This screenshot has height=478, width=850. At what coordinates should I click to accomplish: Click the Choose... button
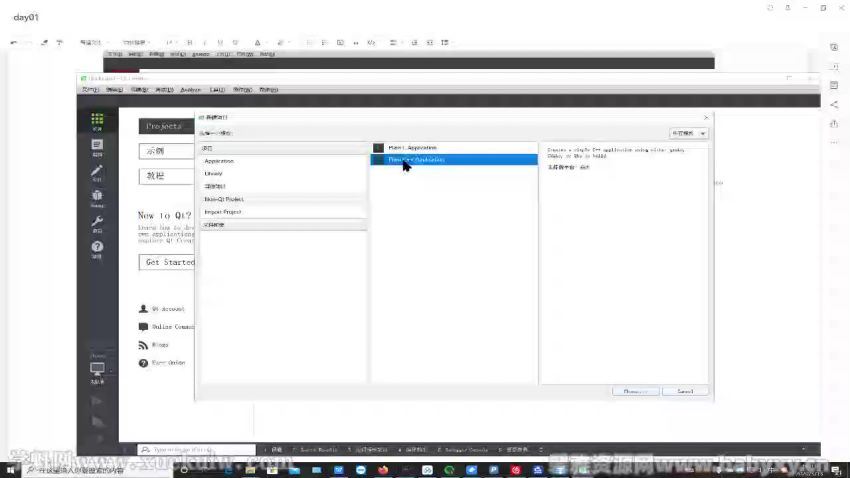[x=635, y=391]
